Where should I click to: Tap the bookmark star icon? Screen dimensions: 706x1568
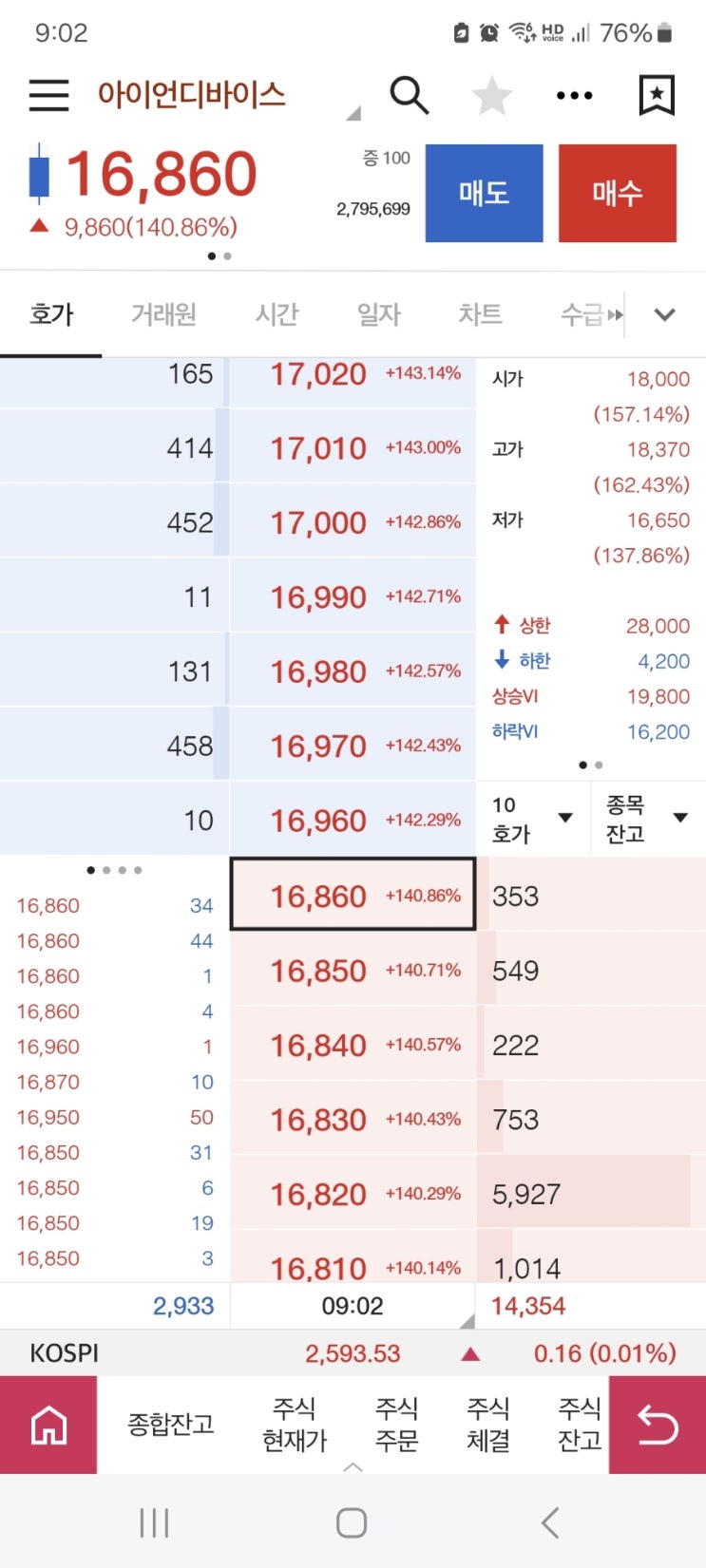coord(656,95)
